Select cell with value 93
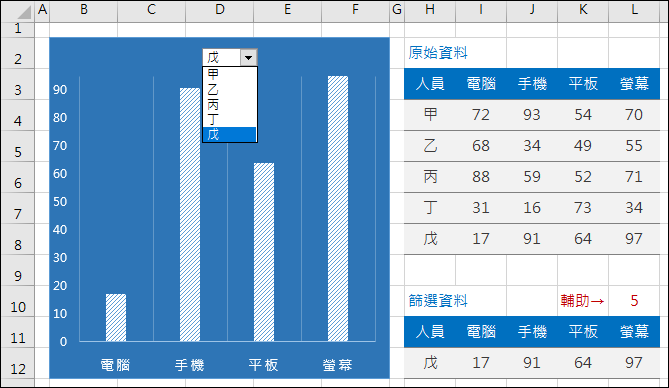 tap(532, 114)
